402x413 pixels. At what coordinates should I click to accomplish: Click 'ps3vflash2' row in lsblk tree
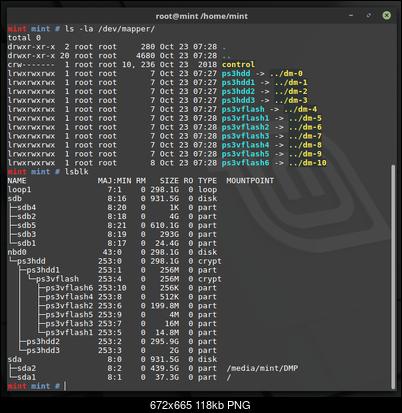(69, 306)
